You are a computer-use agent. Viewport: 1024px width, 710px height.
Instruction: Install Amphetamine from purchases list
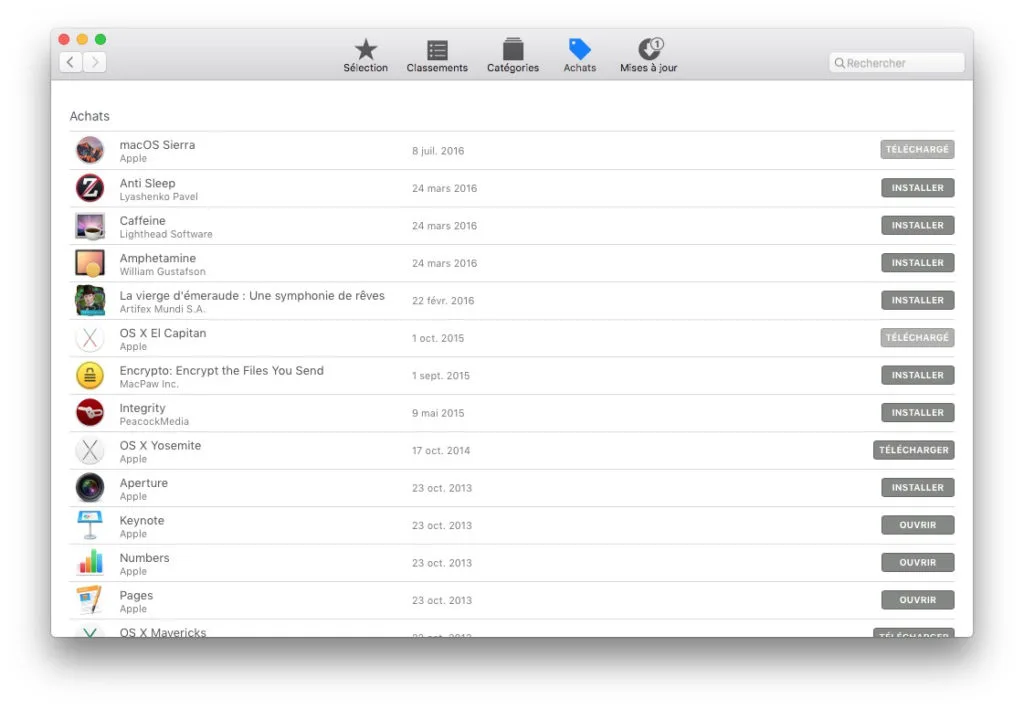[917, 262]
